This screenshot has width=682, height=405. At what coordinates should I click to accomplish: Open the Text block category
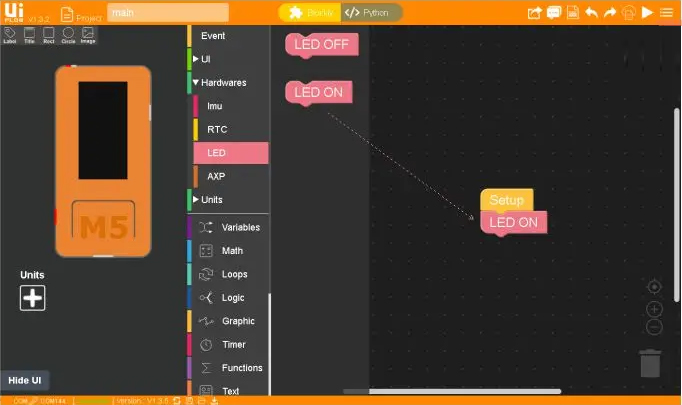point(228,389)
